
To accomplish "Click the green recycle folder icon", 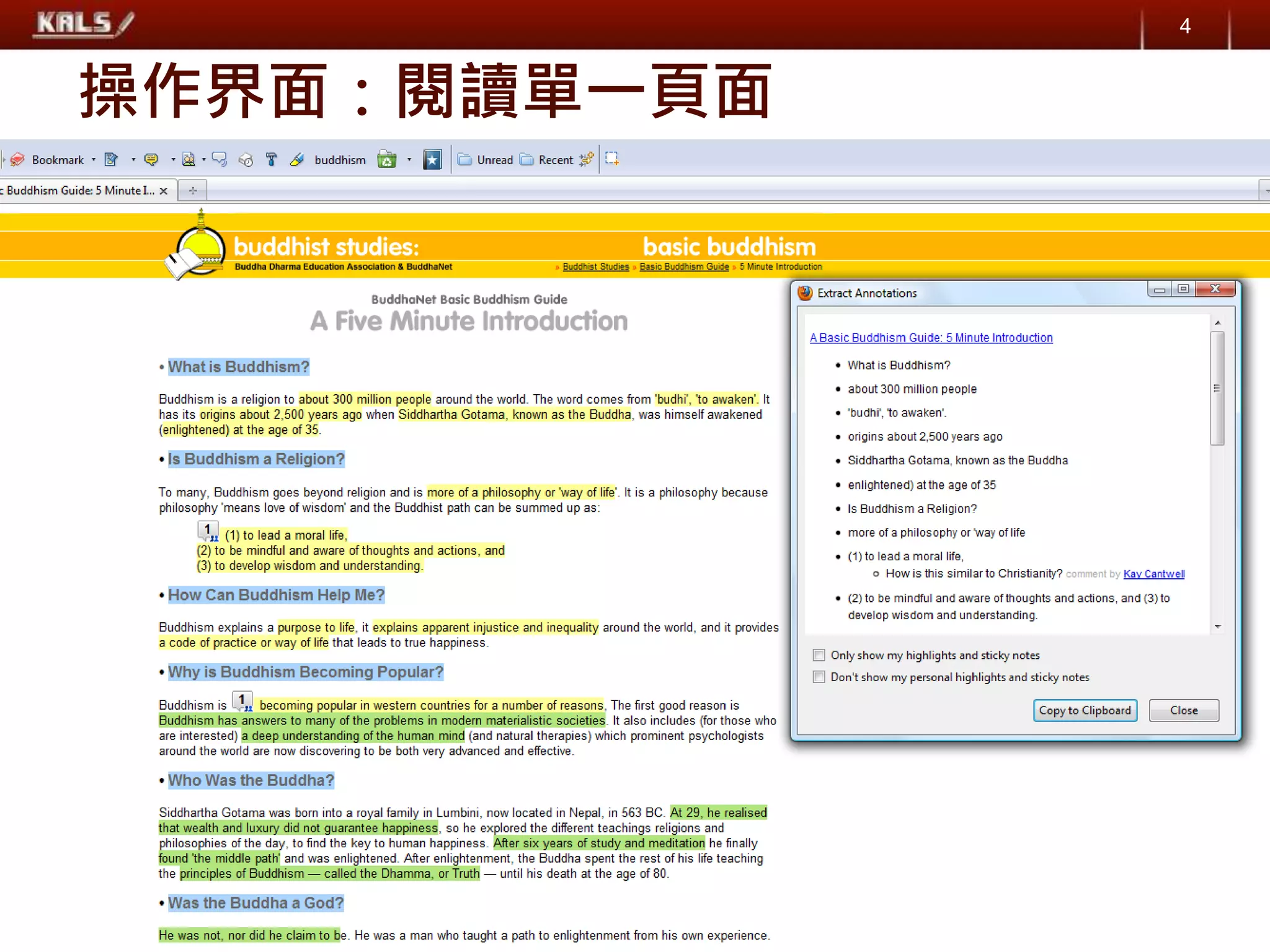I will 387,160.
